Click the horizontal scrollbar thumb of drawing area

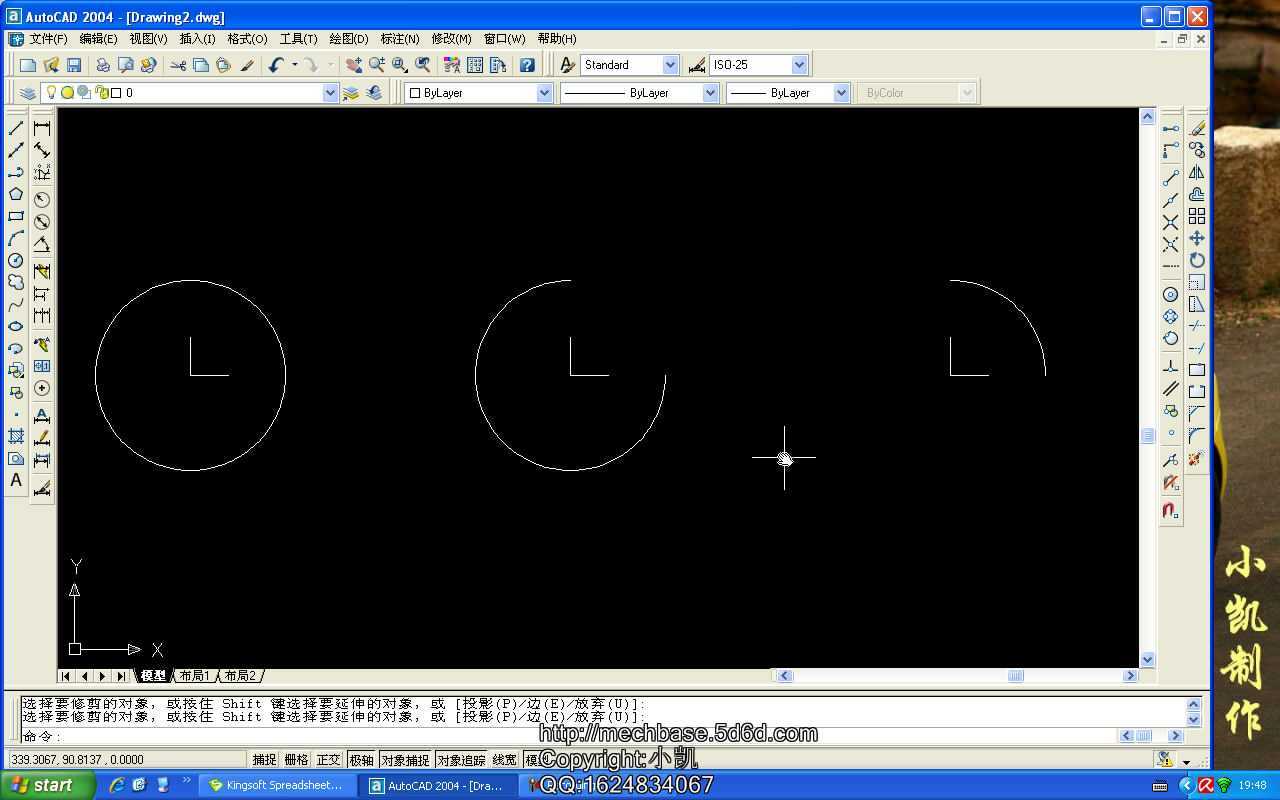click(1015, 676)
